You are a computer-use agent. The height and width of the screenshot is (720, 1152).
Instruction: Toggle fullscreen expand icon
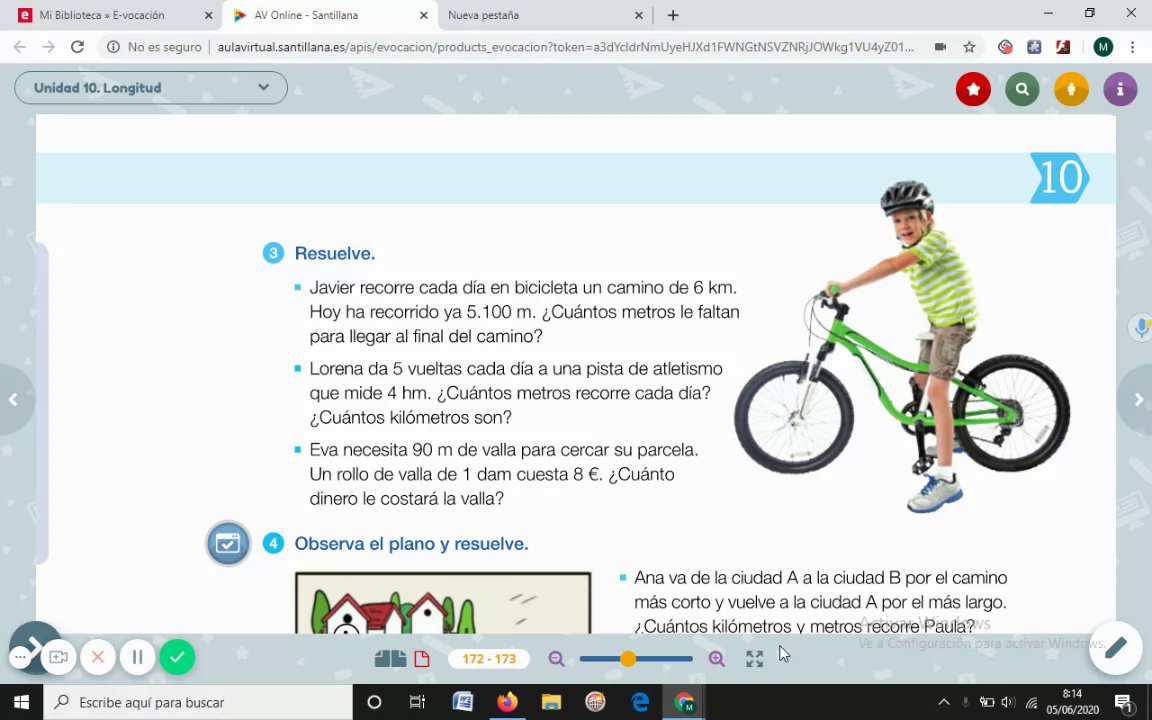pos(755,658)
